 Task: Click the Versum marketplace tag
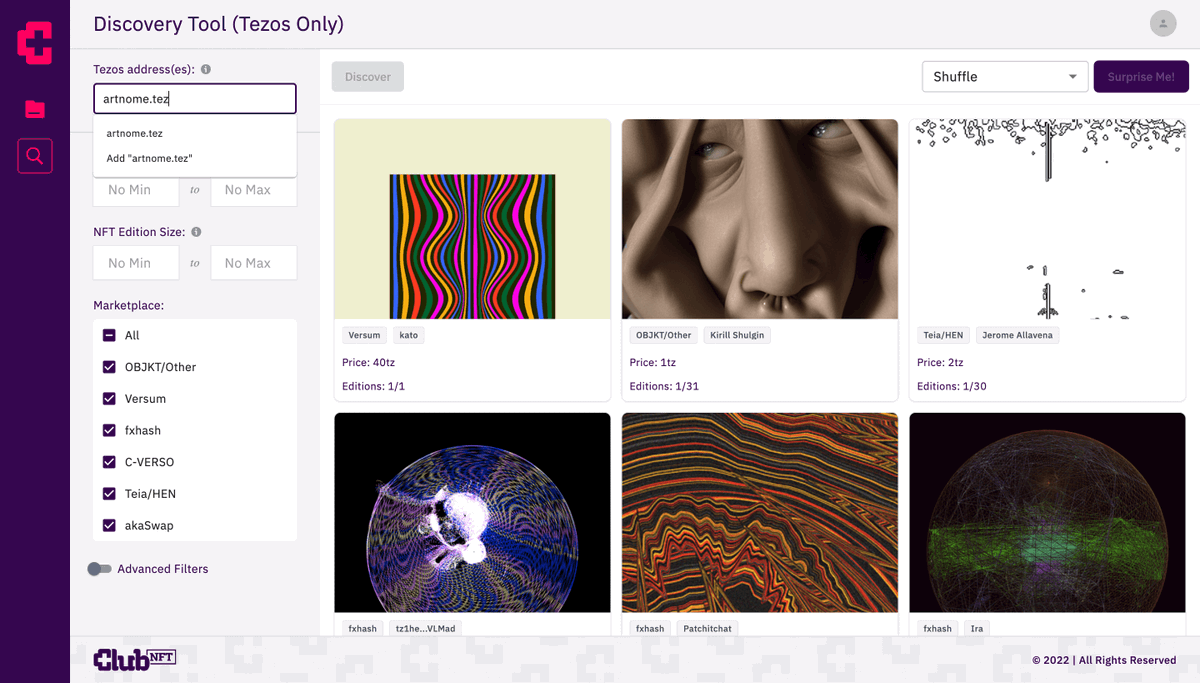point(365,335)
